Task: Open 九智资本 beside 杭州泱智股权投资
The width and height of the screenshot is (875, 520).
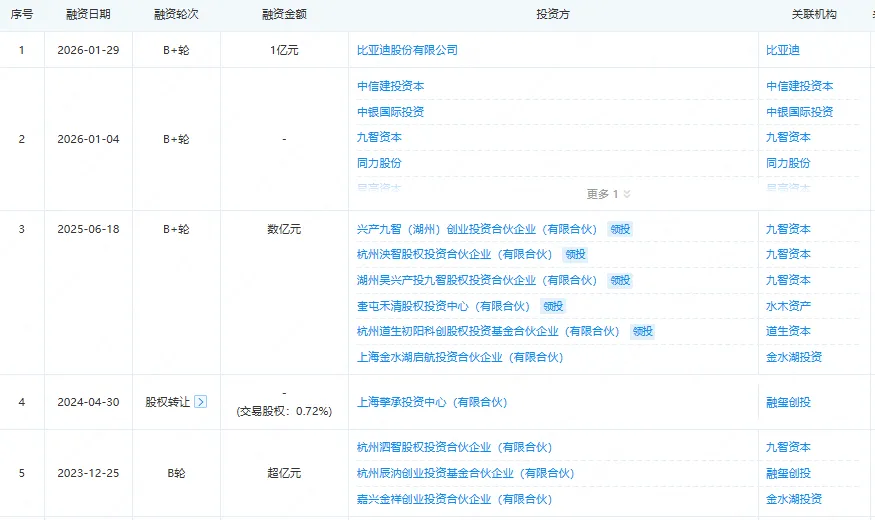Action: [788, 254]
